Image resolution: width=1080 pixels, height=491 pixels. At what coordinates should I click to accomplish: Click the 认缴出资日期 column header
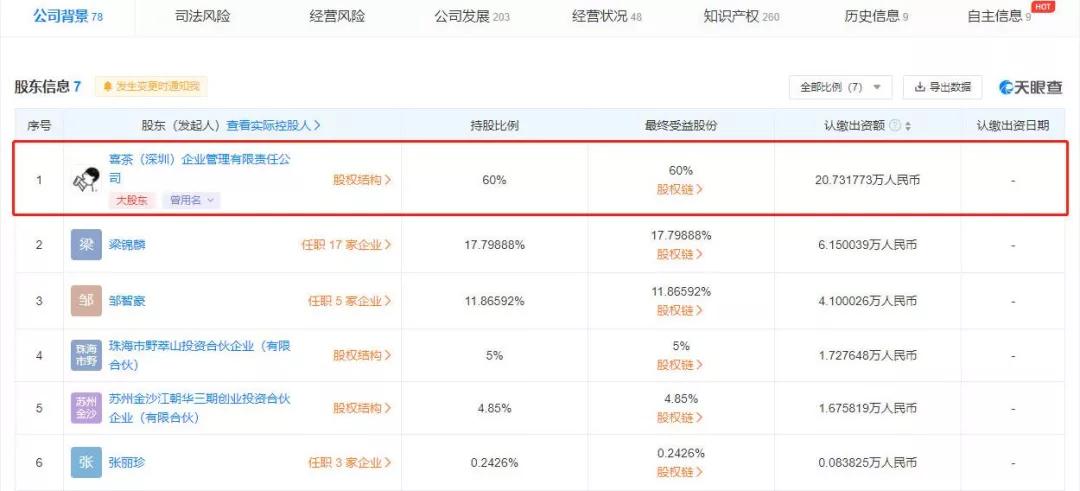coord(1013,125)
